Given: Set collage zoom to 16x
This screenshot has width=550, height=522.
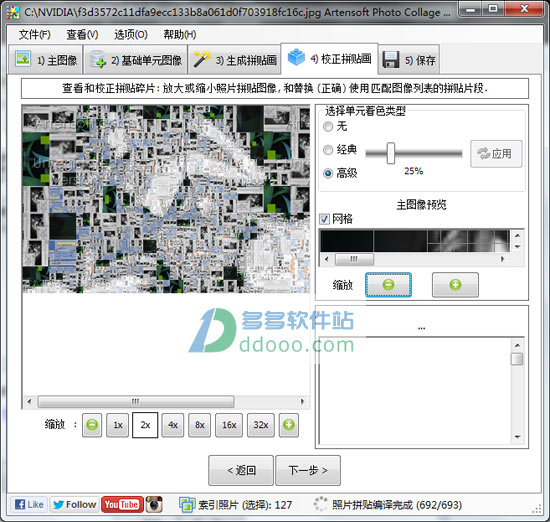Looking at the screenshot, I should tap(229, 425).
